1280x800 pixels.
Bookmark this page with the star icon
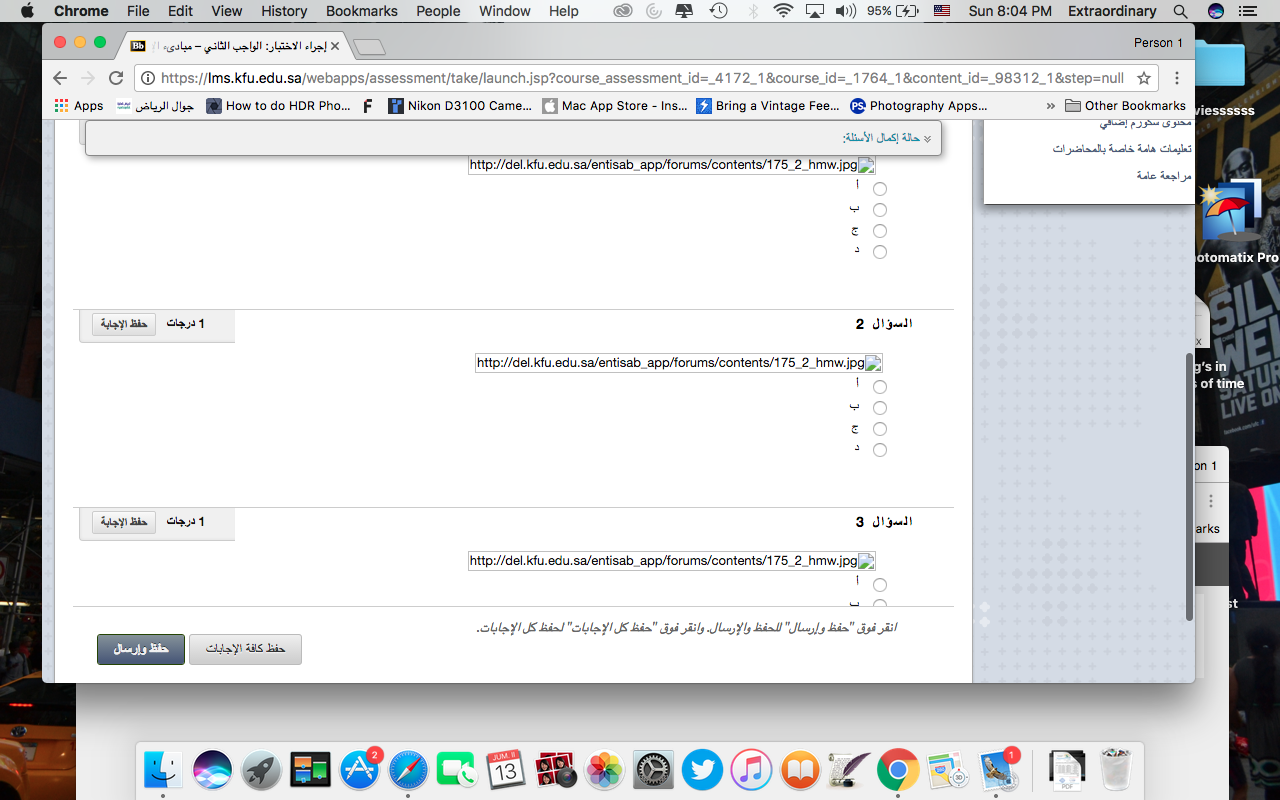[x=1144, y=78]
